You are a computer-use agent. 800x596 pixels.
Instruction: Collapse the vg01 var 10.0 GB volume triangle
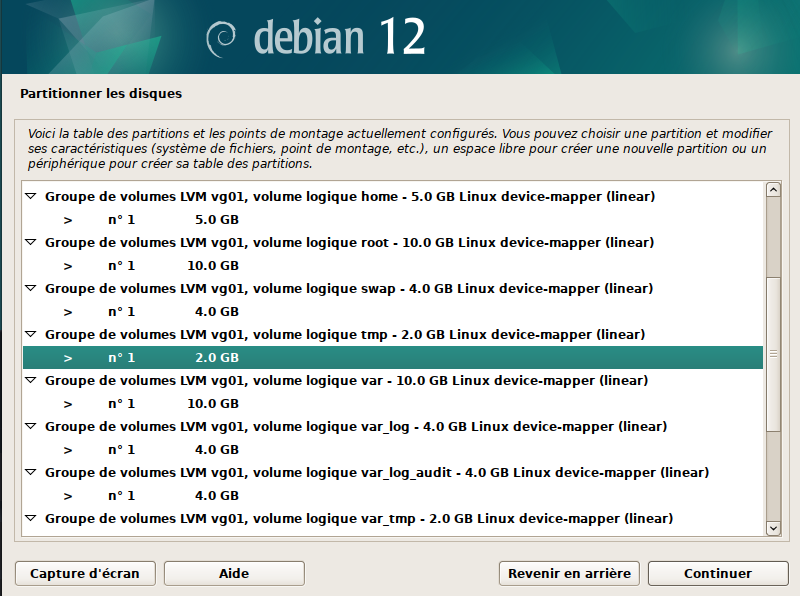(30, 381)
